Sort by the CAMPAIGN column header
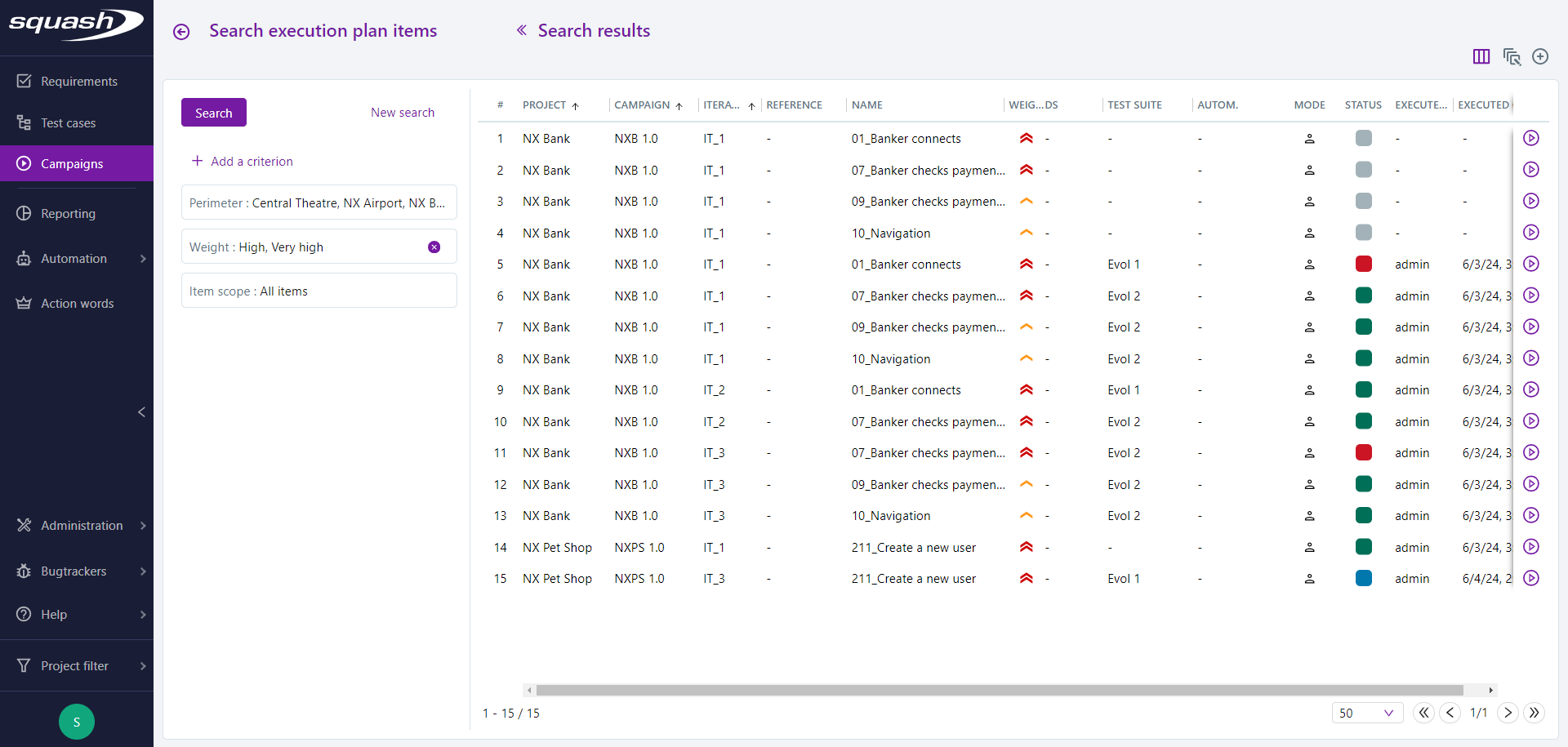 642,105
